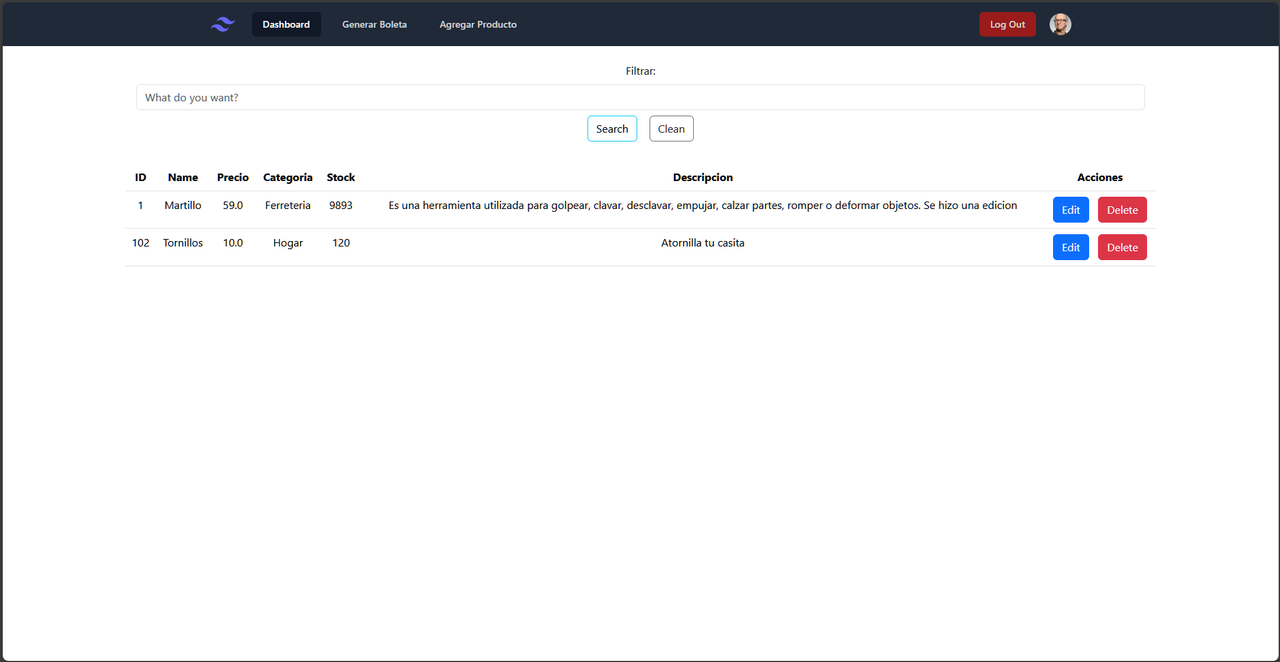Click the filter search input field
Image resolution: width=1280 pixels, height=662 pixels.
pyautogui.click(x=640, y=97)
